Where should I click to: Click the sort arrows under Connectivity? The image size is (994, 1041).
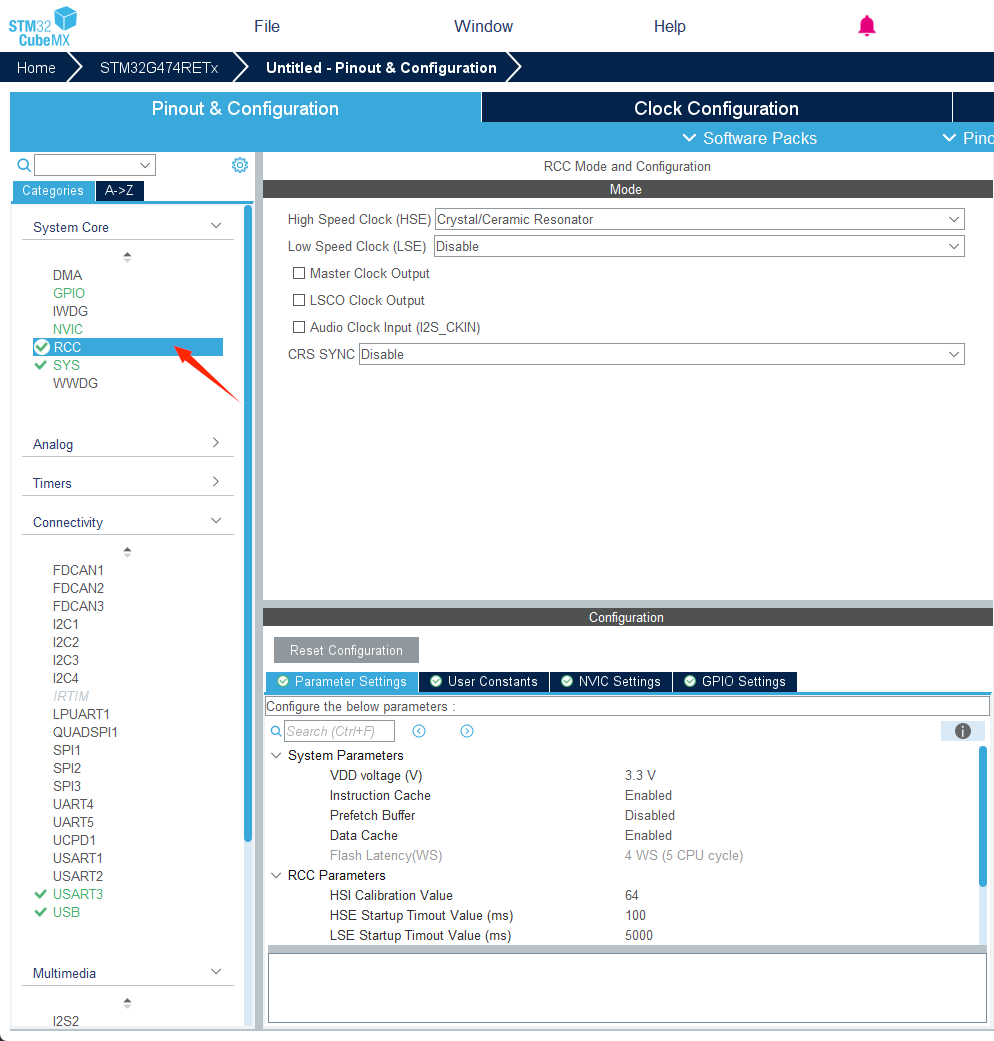(x=127, y=552)
